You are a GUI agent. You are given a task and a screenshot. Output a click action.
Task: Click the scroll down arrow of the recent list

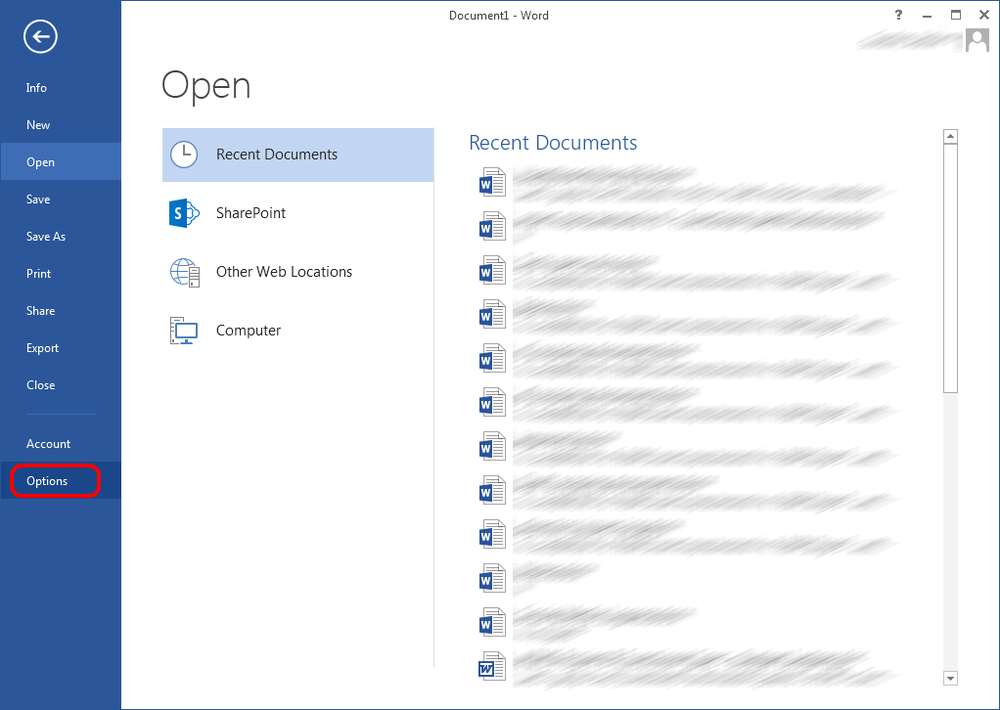click(x=950, y=678)
